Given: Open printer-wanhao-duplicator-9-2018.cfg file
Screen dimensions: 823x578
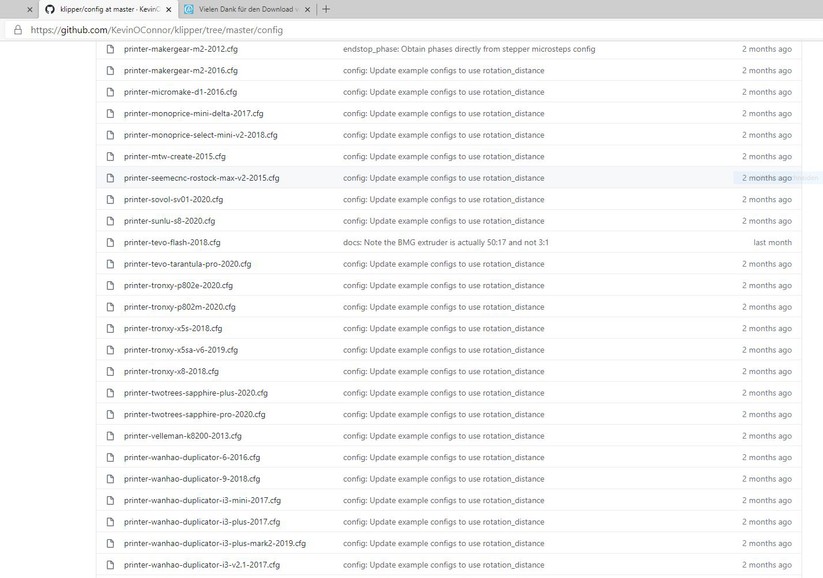Looking at the screenshot, I should click(x=192, y=479).
